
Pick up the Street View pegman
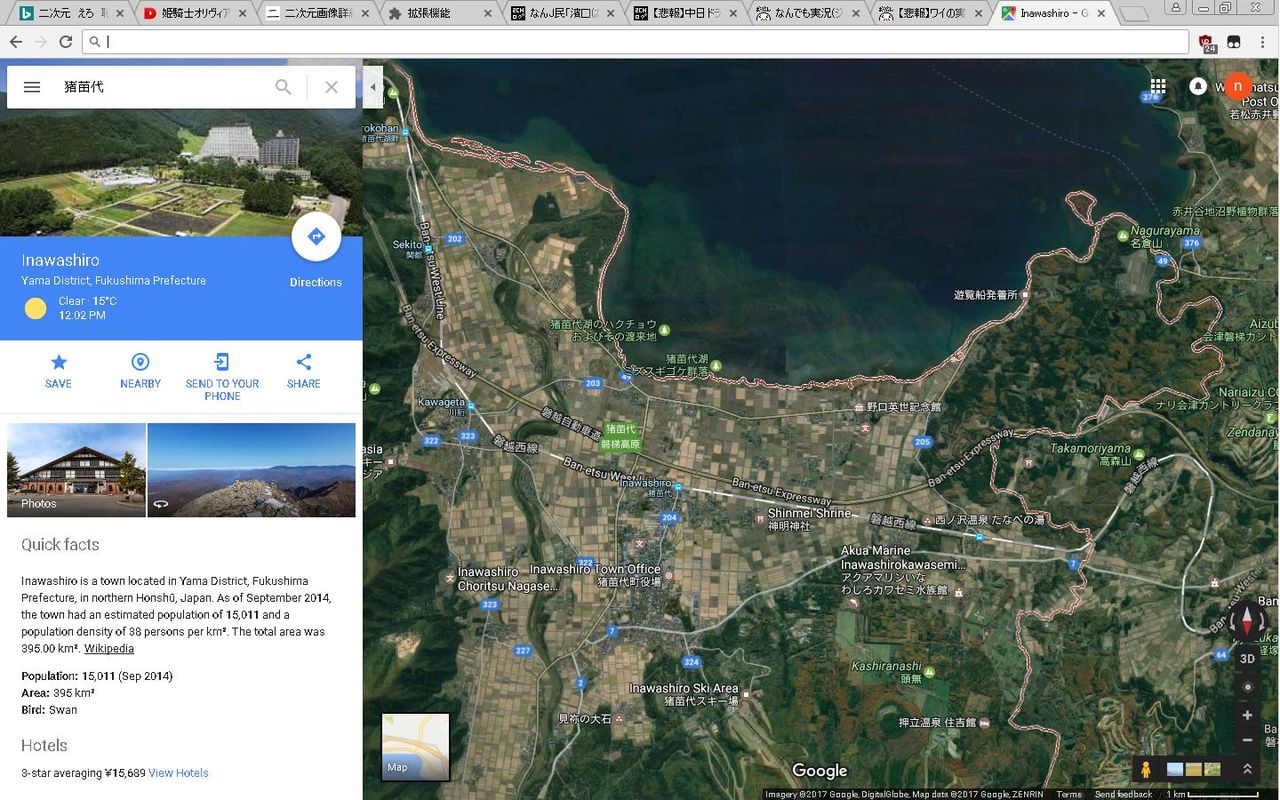pos(1146,769)
